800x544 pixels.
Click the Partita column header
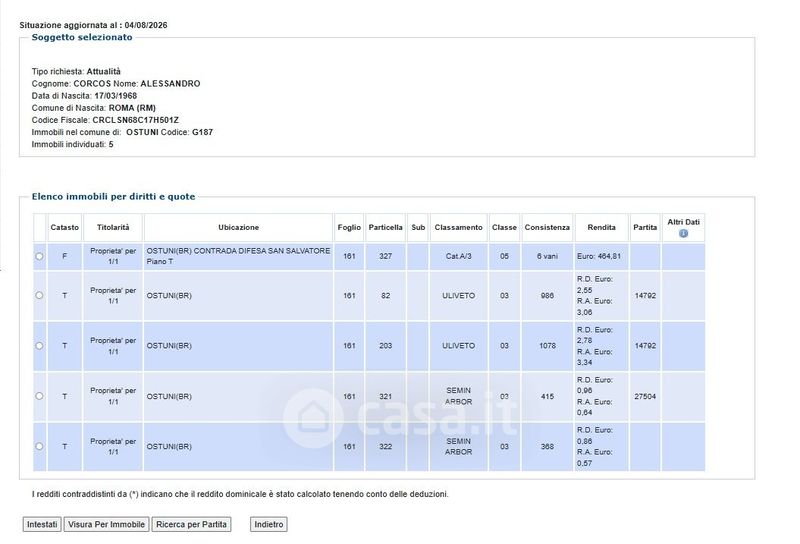[x=645, y=228]
